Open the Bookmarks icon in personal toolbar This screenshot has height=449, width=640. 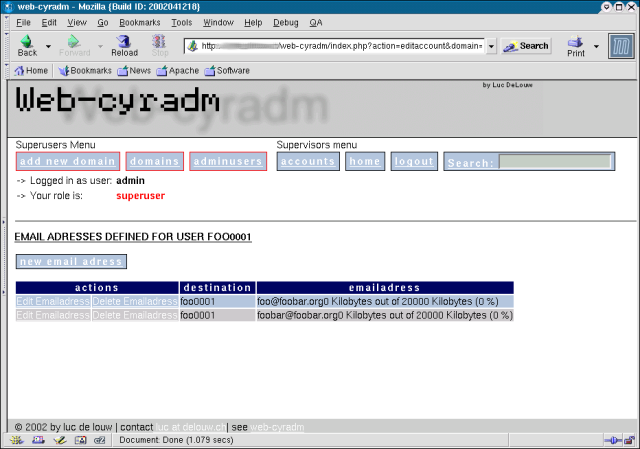click(x=84, y=71)
